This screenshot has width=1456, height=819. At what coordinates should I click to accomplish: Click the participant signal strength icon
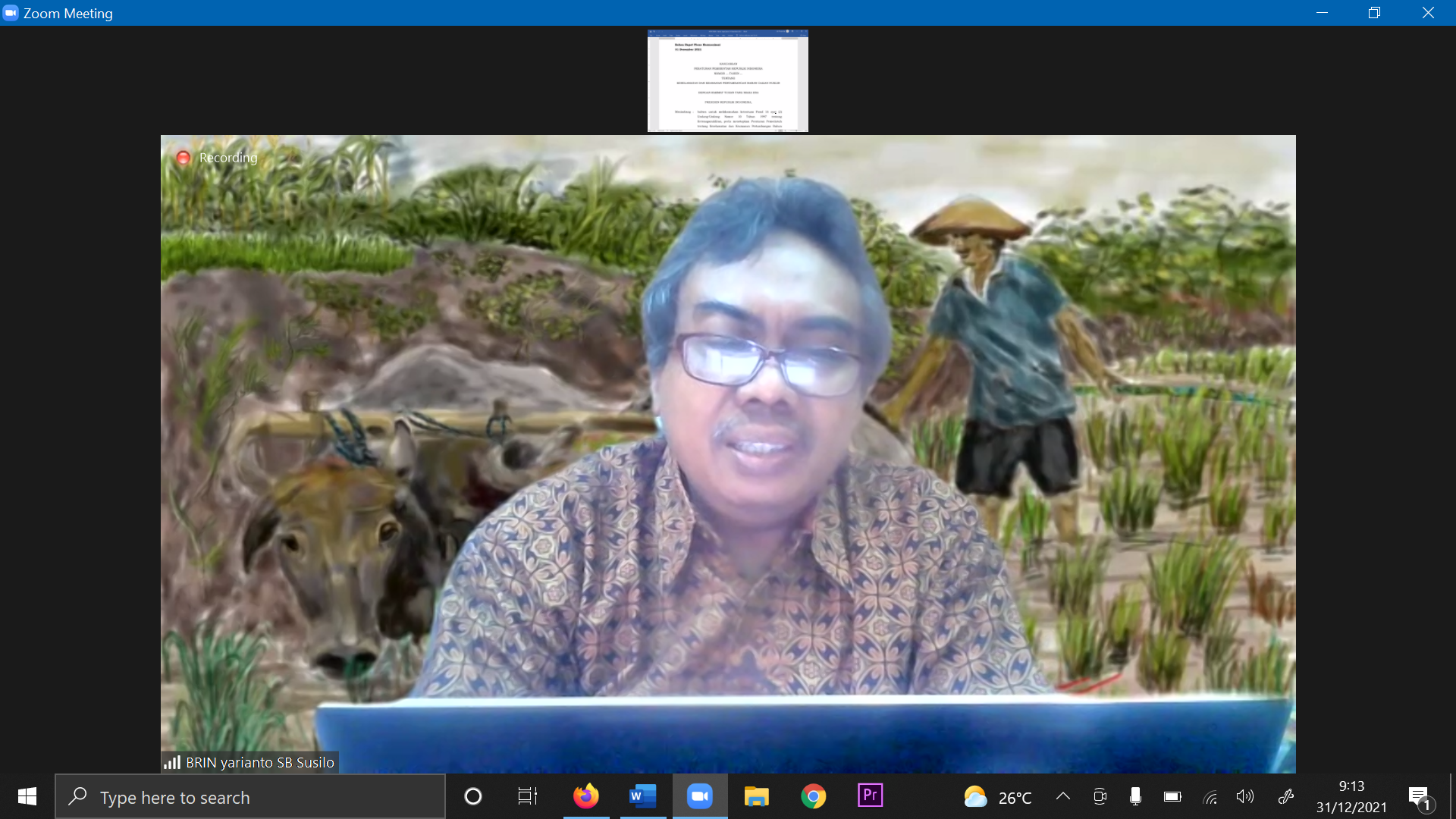pos(172,762)
